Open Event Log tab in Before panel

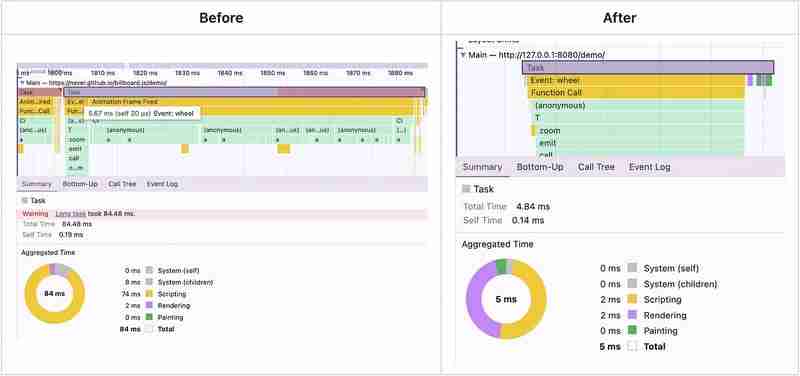click(x=162, y=184)
